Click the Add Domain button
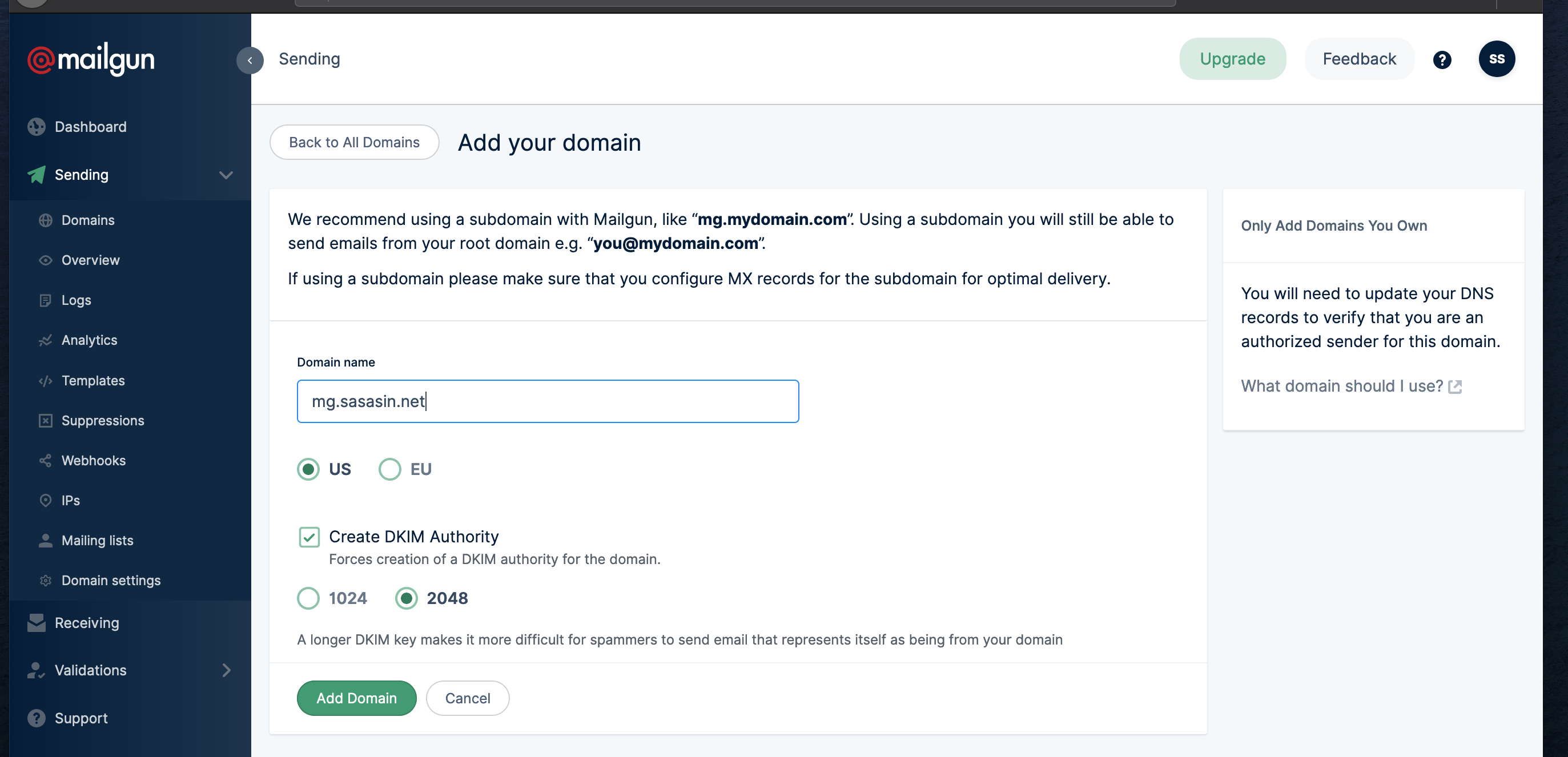 click(x=356, y=698)
